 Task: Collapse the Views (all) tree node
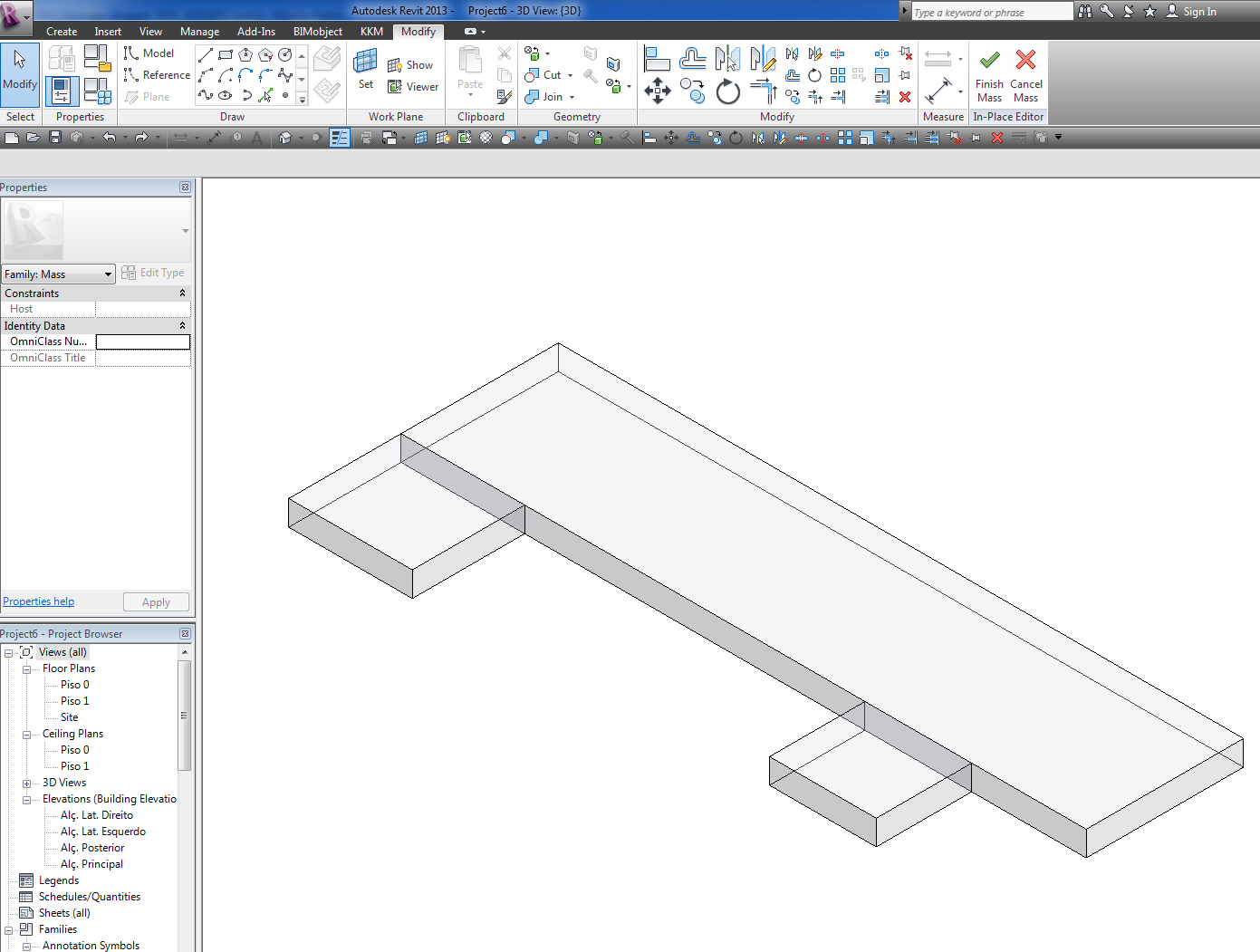8,653
